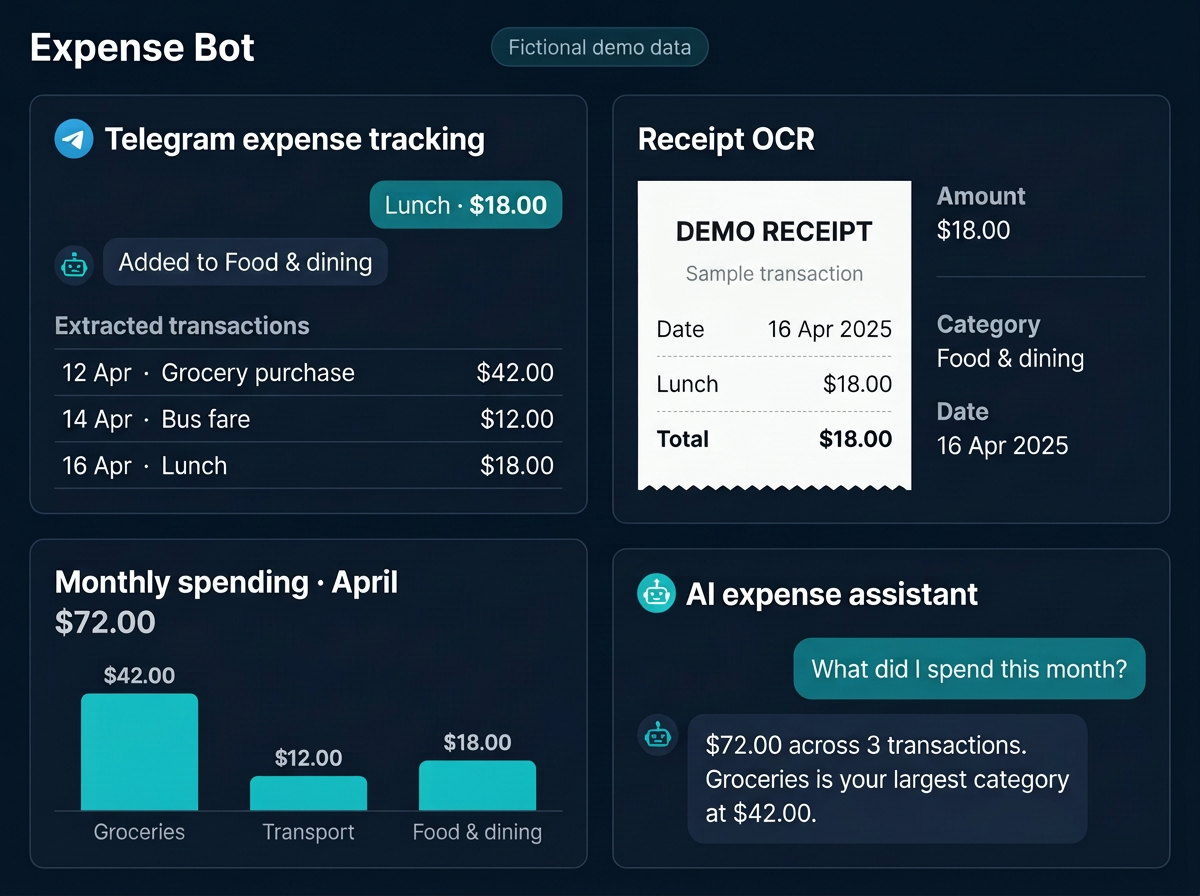Click the 'DEMO RECEIPT' title on receipt
Viewport: 1200px width, 896px height.
774,231
